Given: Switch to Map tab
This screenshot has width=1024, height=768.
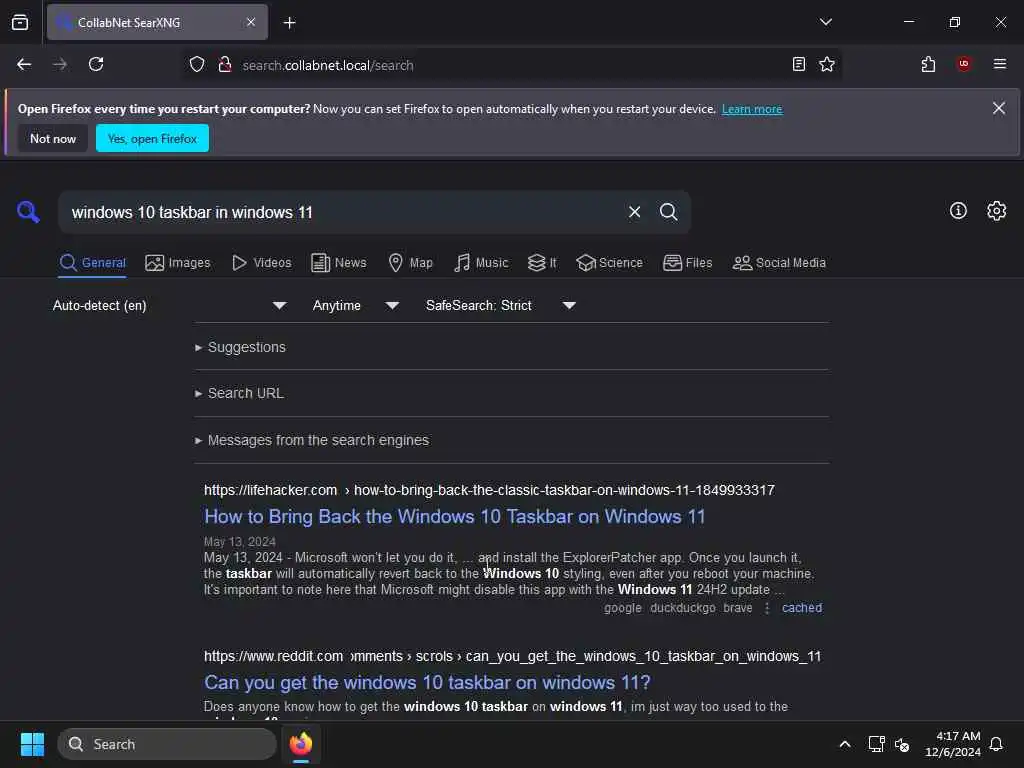Looking at the screenshot, I should click(411, 263).
